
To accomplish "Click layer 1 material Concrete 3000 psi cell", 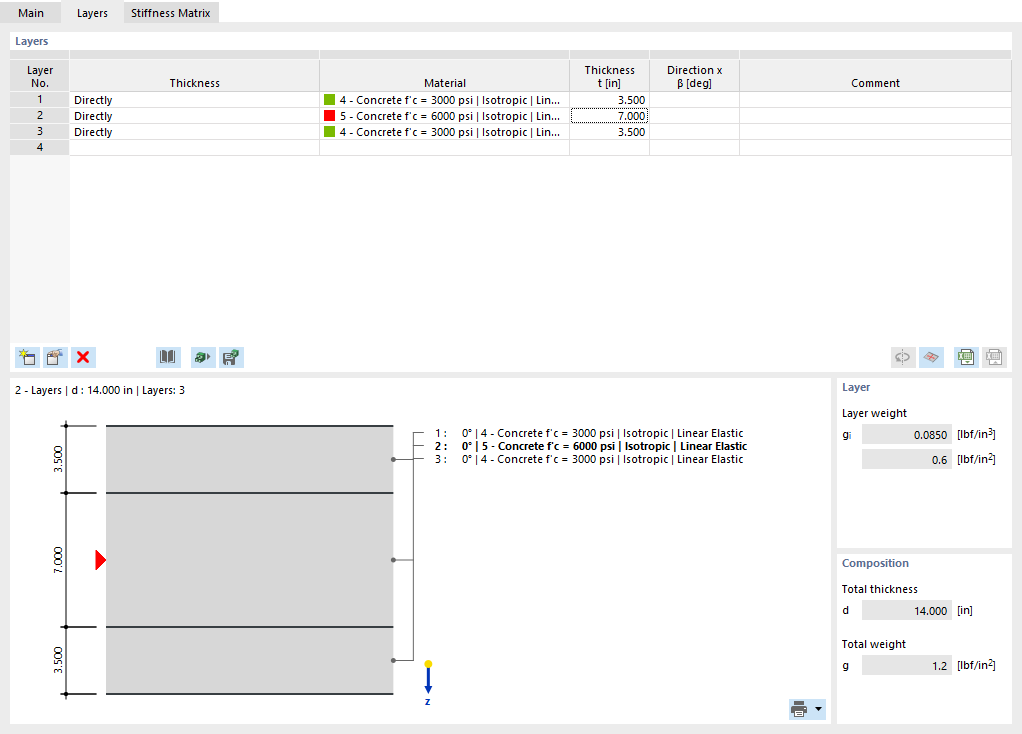I will coord(445,100).
